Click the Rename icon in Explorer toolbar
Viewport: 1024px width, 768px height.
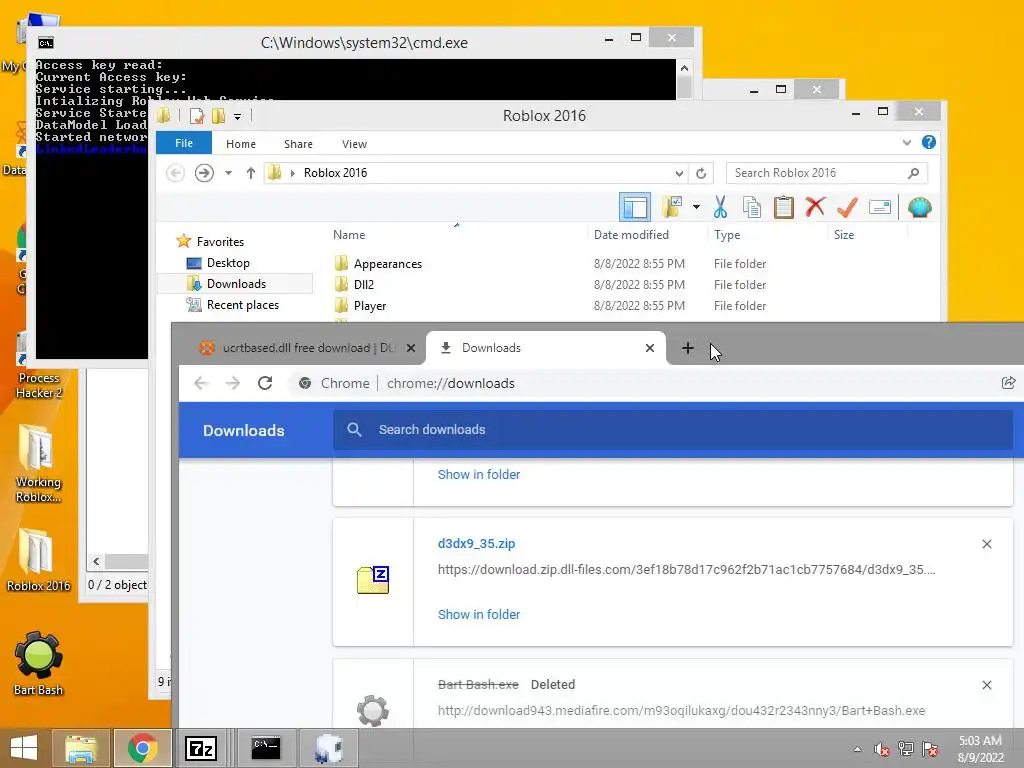point(880,208)
